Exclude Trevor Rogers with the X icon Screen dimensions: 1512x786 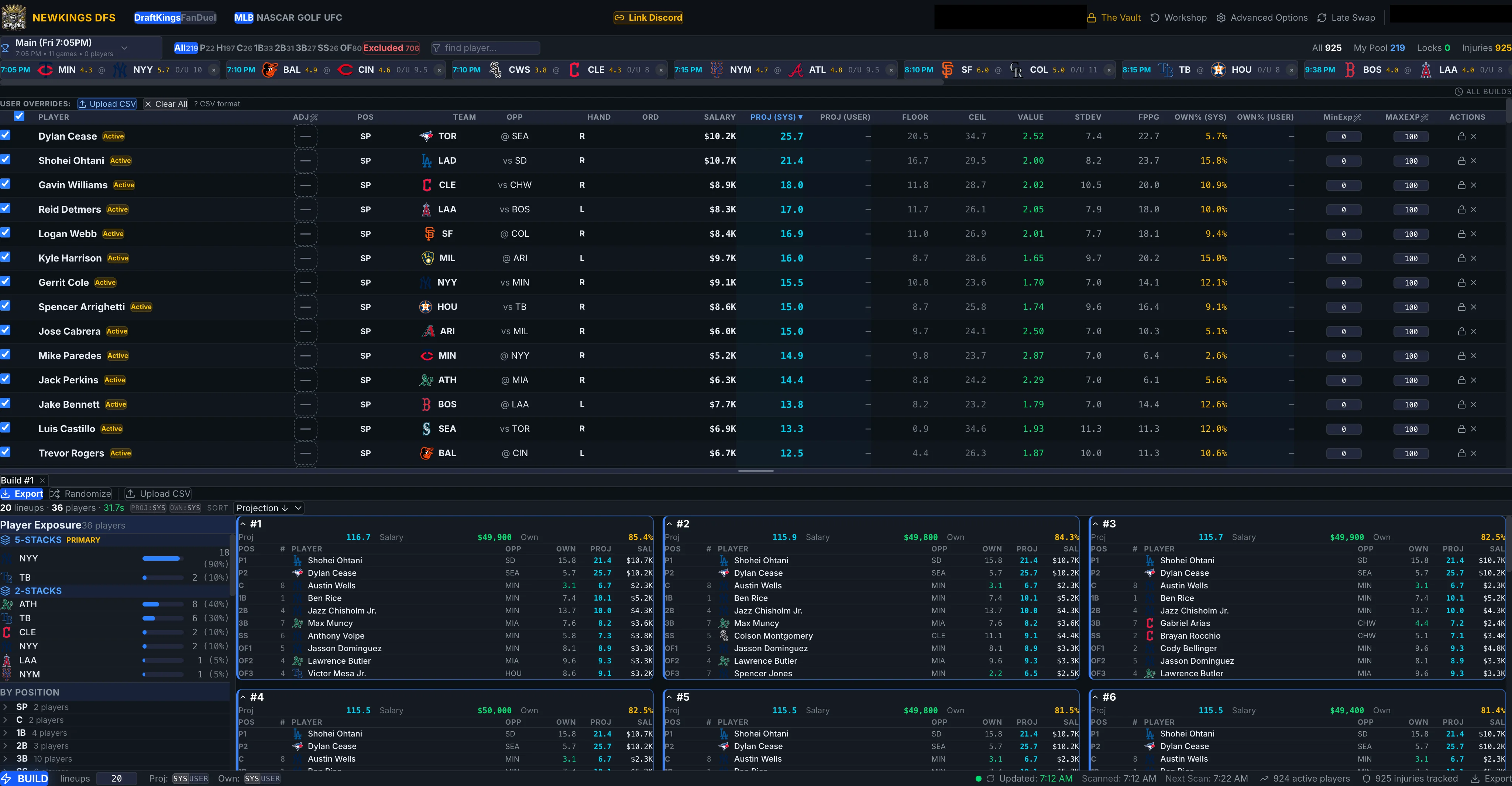click(x=1473, y=454)
